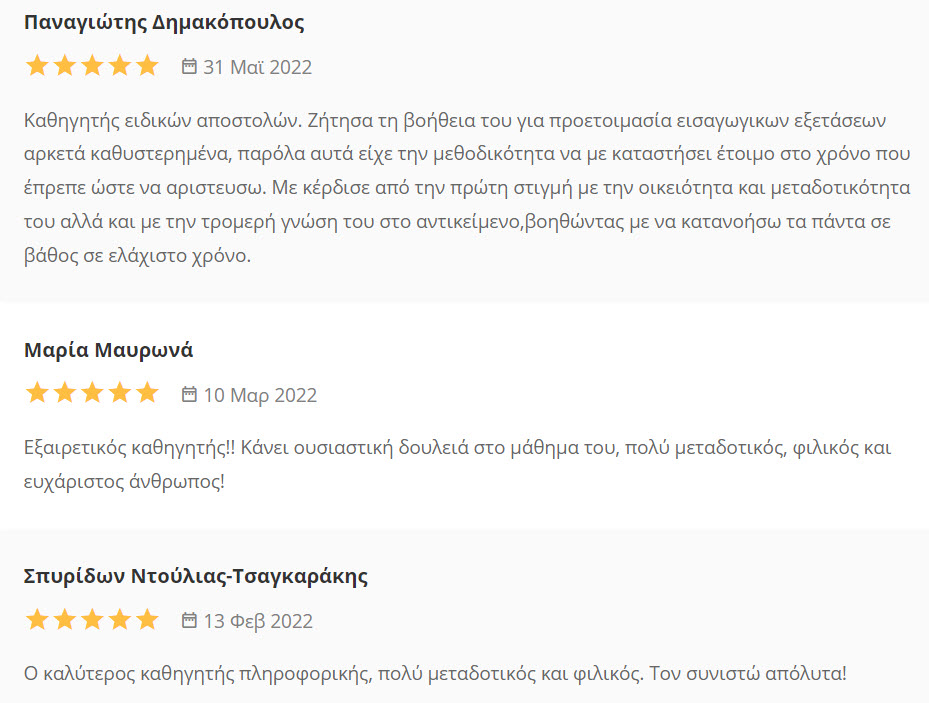The height and width of the screenshot is (703, 929).
Task: Click second star in Σπυρίδων Ντούλιας-Τσαγκαράκης's rating
Action: (65, 619)
